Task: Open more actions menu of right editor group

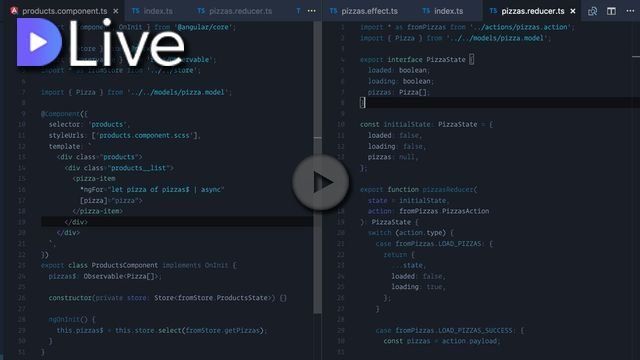Action: [x=630, y=11]
